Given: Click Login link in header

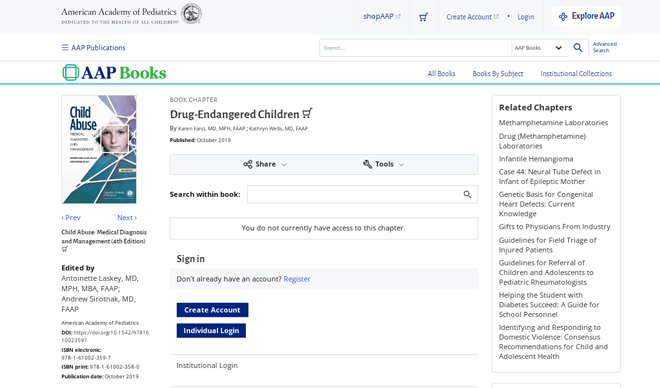Looking at the screenshot, I should pos(526,17).
